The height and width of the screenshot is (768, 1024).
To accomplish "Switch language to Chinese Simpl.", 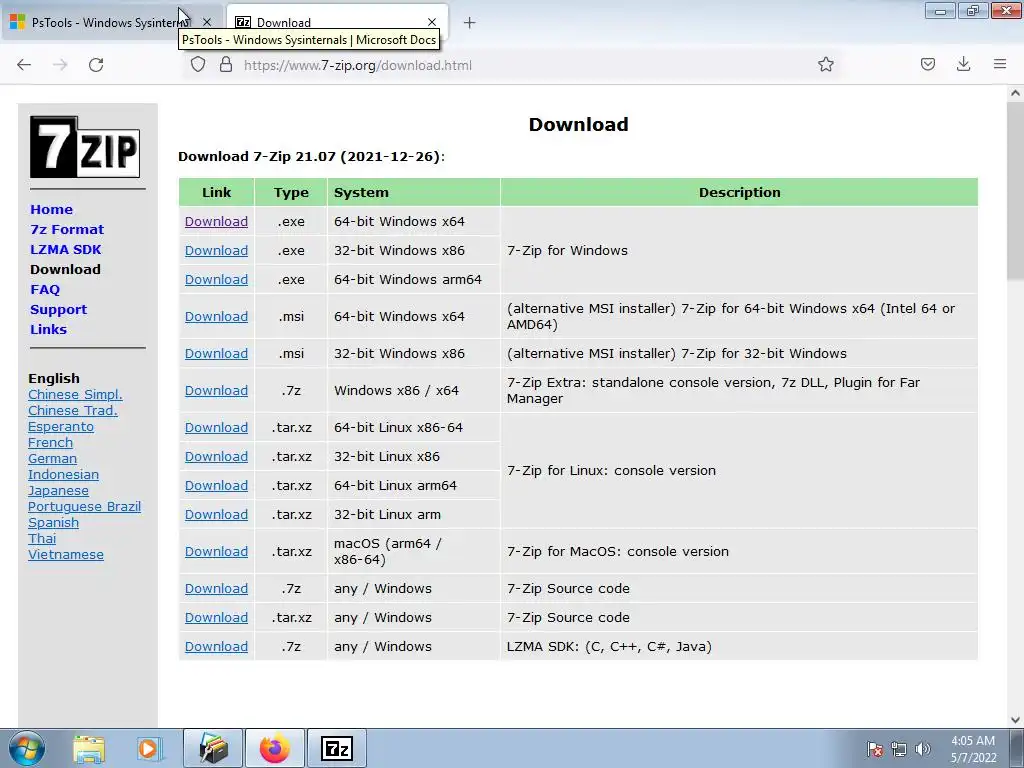I will pyautogui.click(x=75, y=394).
